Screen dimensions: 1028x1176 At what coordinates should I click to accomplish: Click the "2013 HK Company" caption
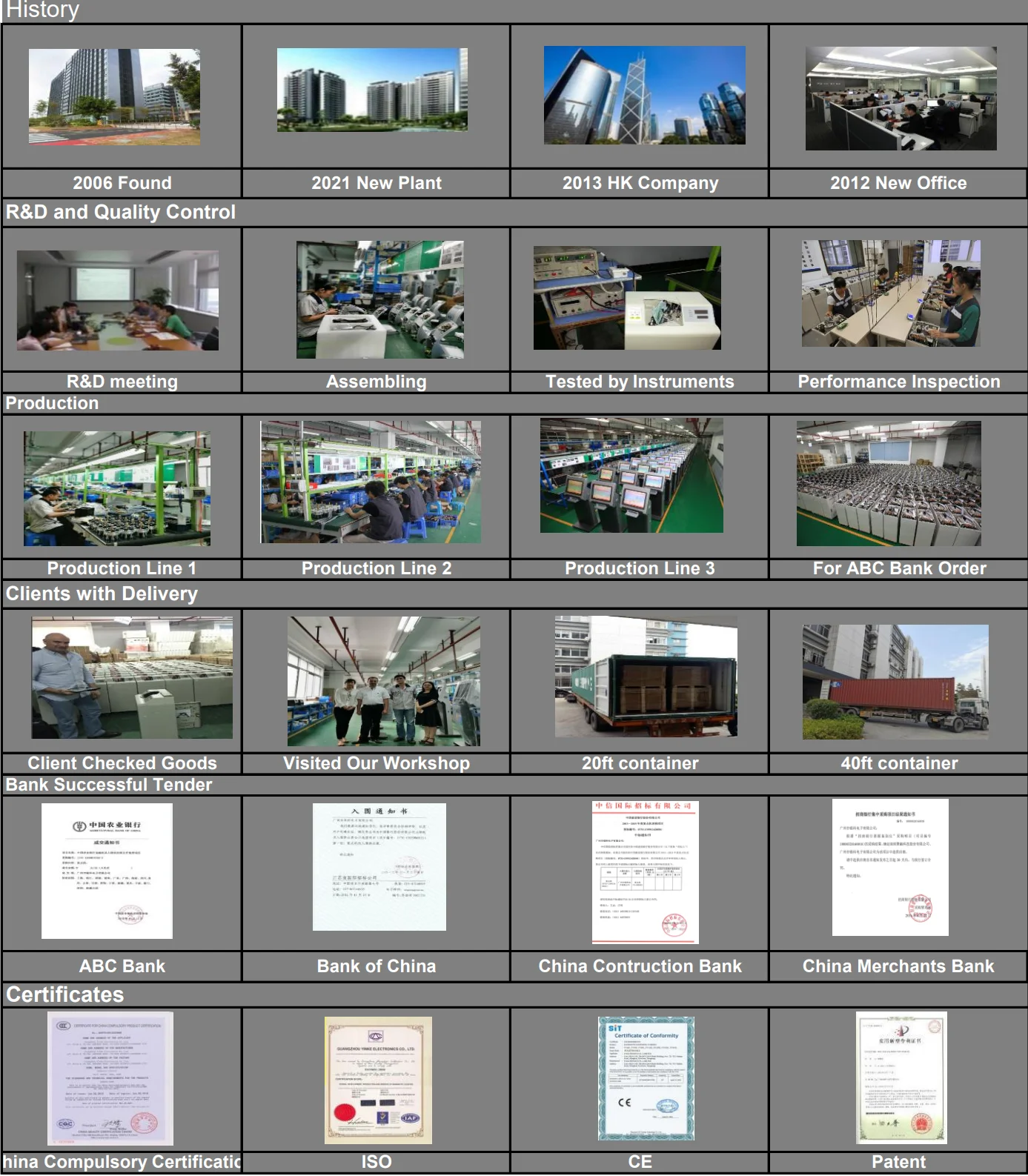640,183
